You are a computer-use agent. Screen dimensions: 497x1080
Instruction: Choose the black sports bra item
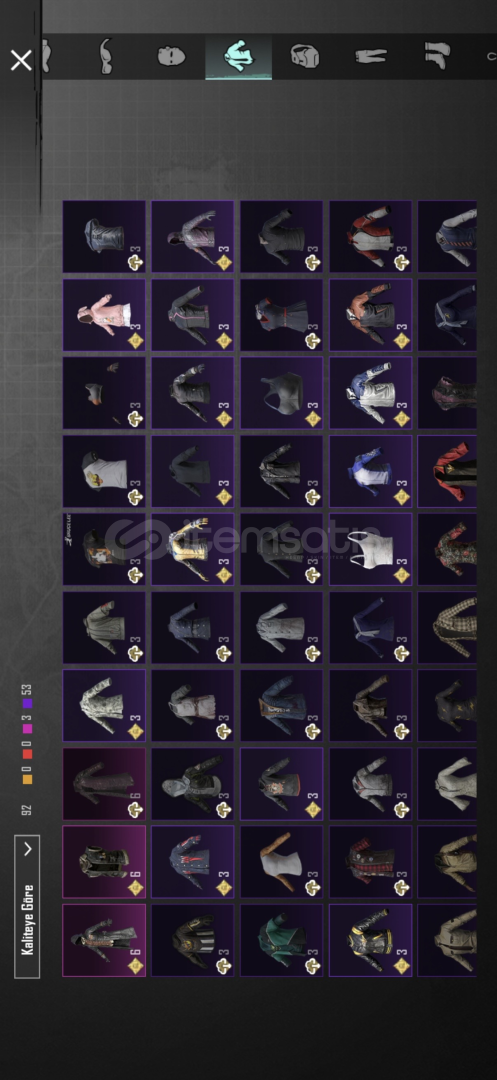[x=282, y=393]
